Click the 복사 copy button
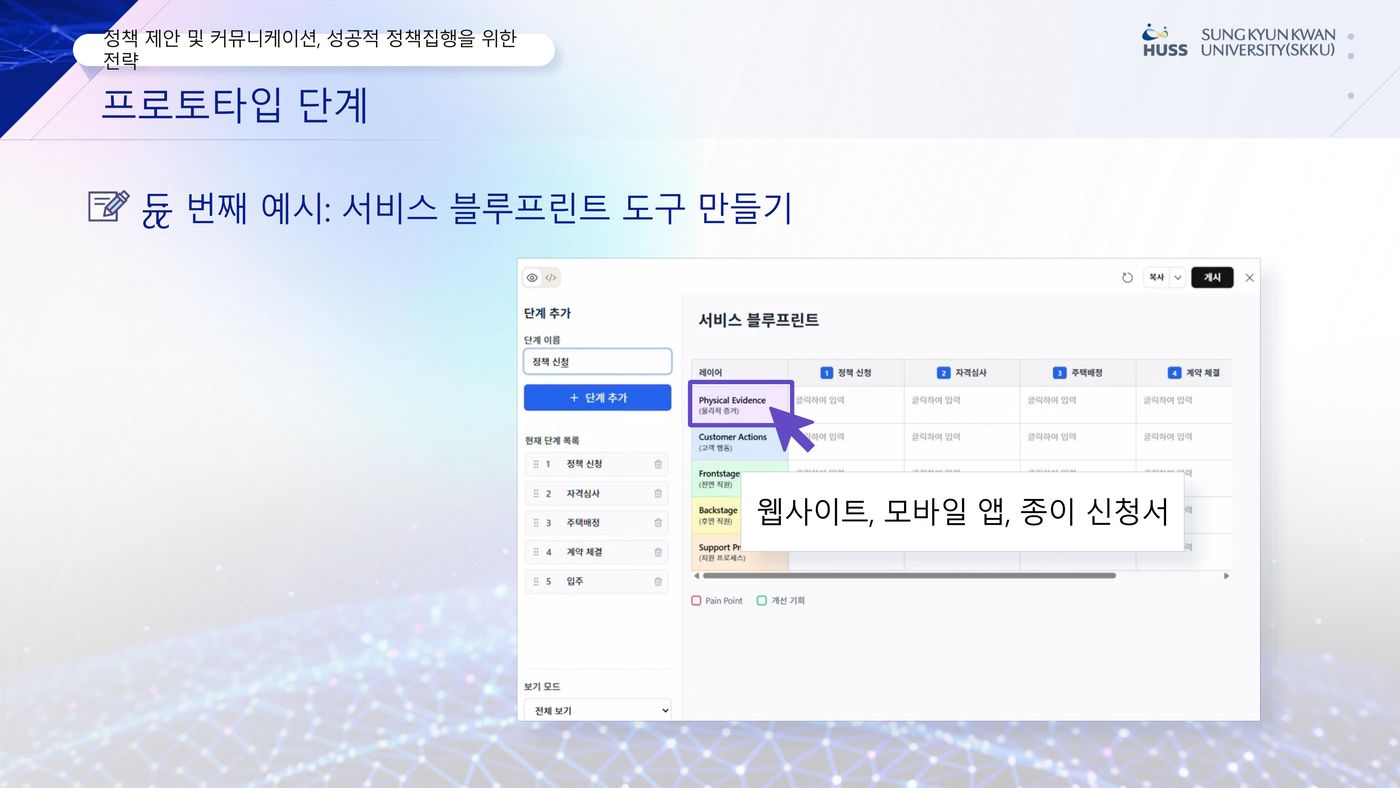Screen dimensions: 1400x788 [x=1156, y=278]
